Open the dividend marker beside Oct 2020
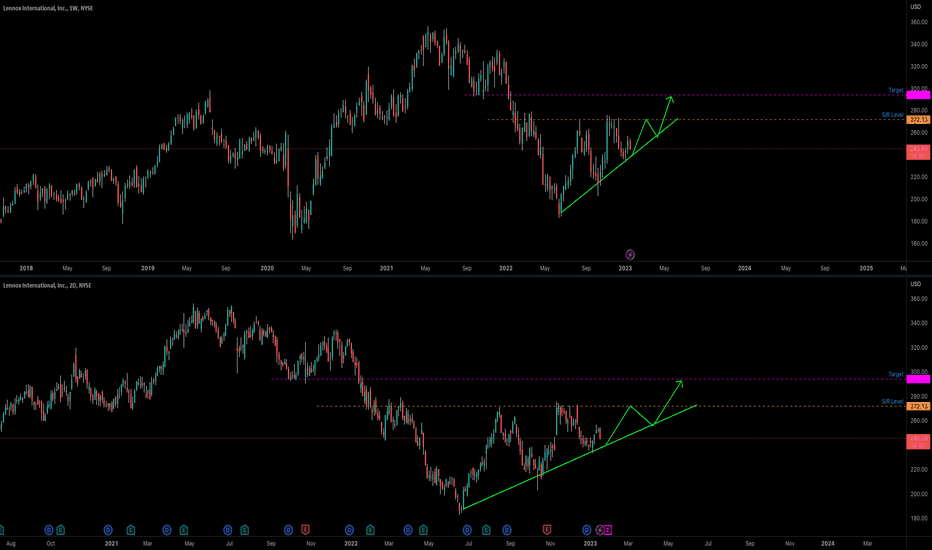932x550 pixels. click(49, 530)
